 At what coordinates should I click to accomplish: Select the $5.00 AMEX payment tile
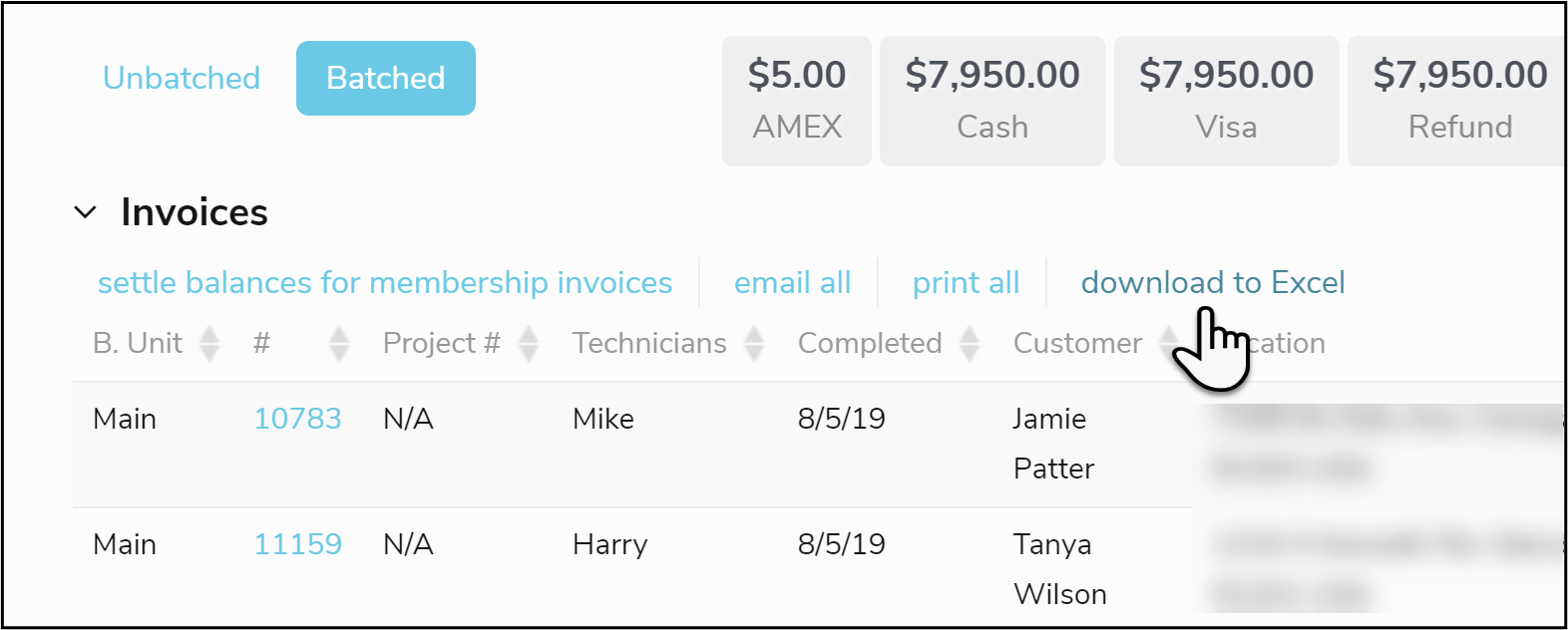tap(796, 101)
